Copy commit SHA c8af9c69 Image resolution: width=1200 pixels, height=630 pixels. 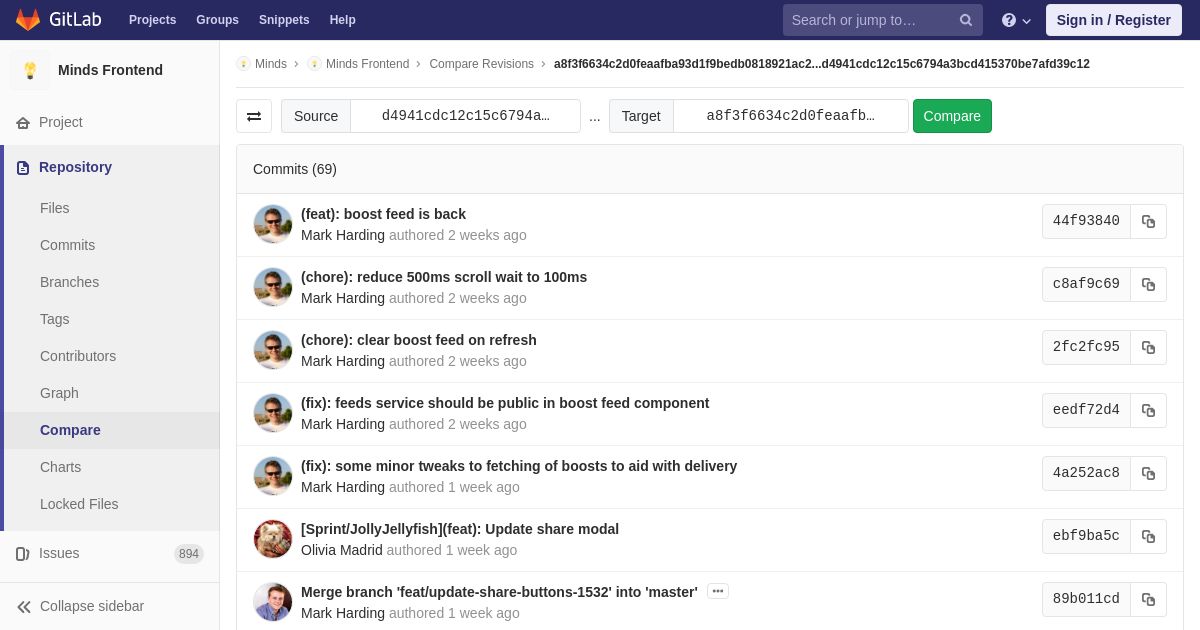click(x=1148, y=285)
